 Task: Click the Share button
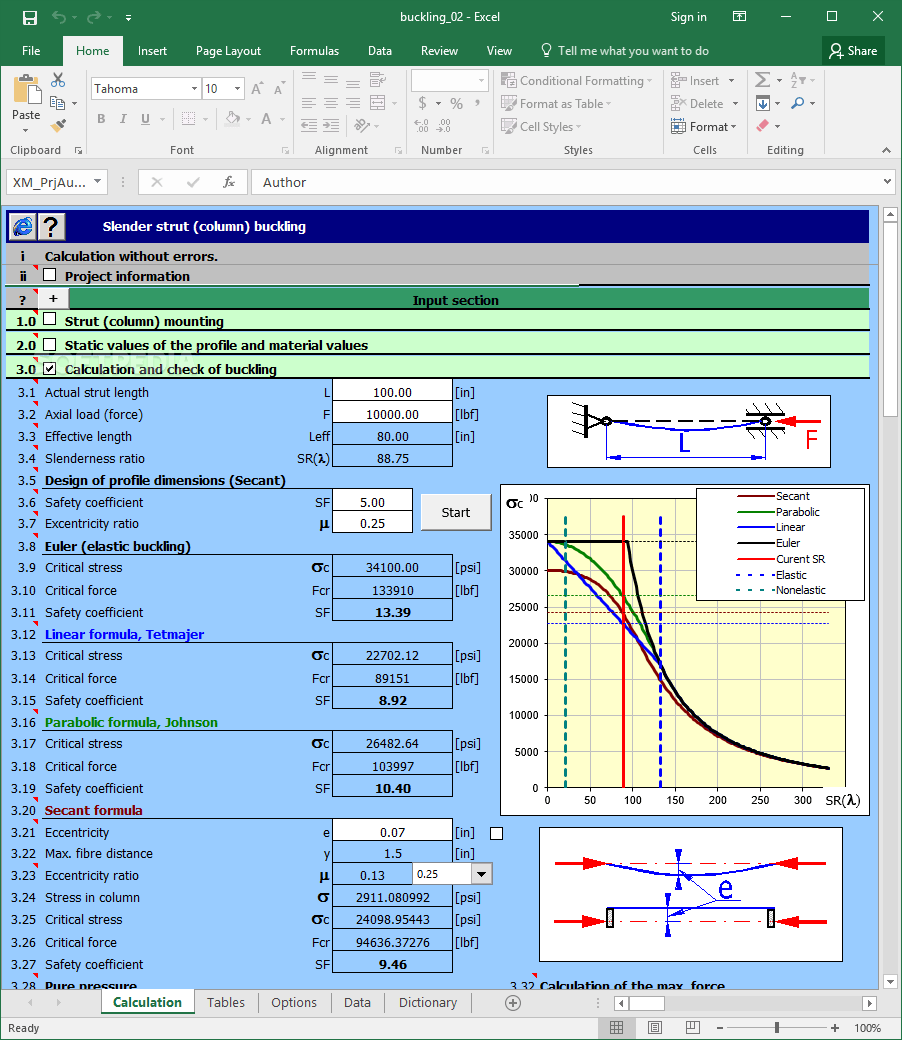coord(854,51)
